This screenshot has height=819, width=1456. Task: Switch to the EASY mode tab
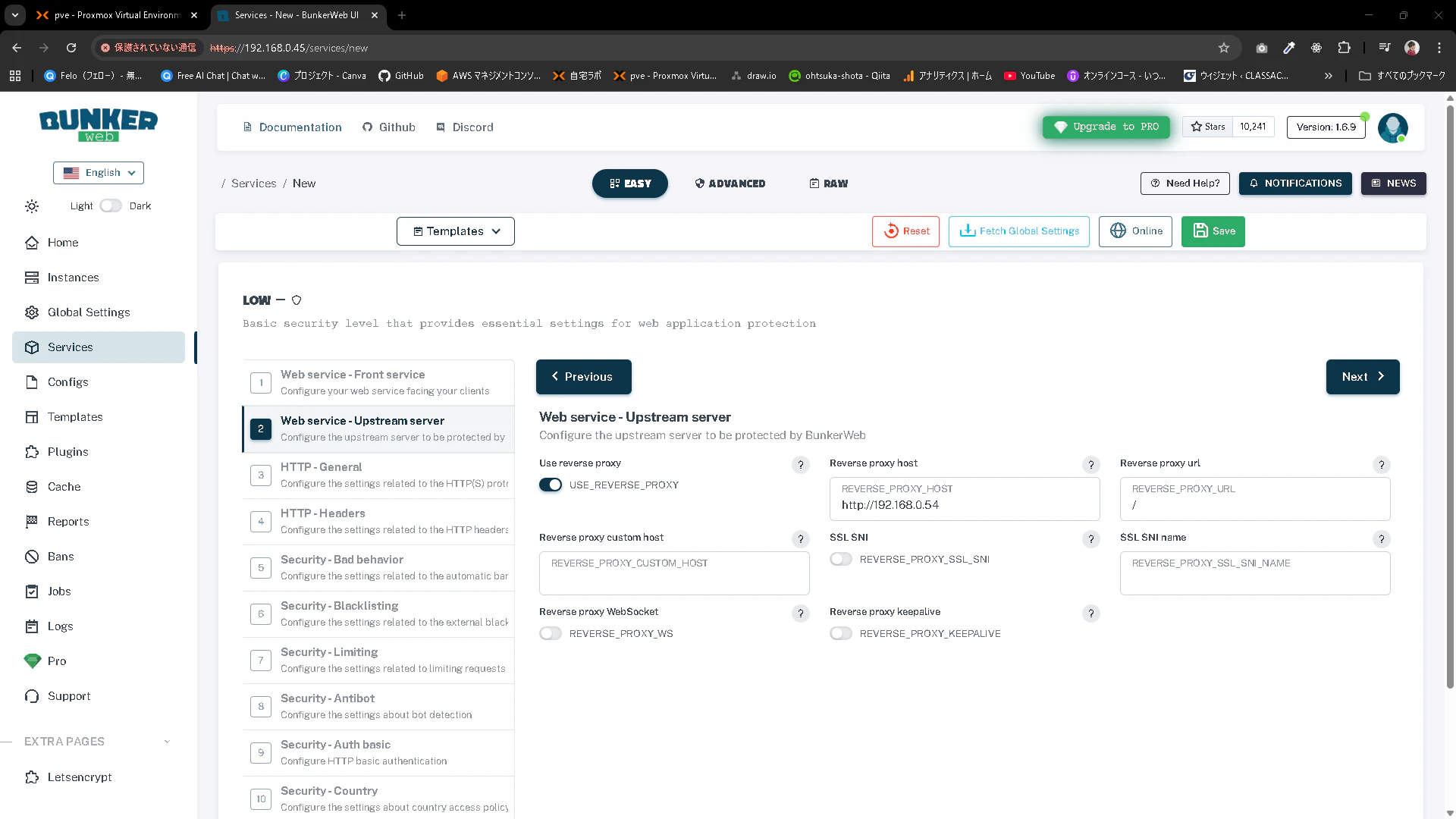click(x=630, y=184)
